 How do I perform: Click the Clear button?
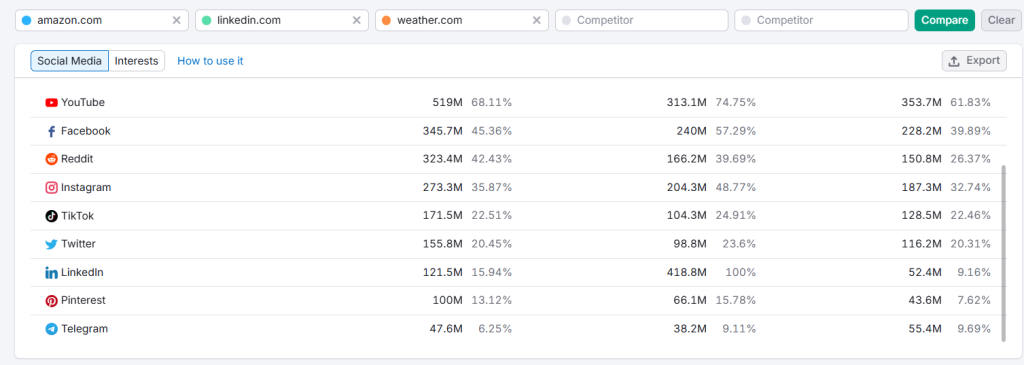(1001, 20)
